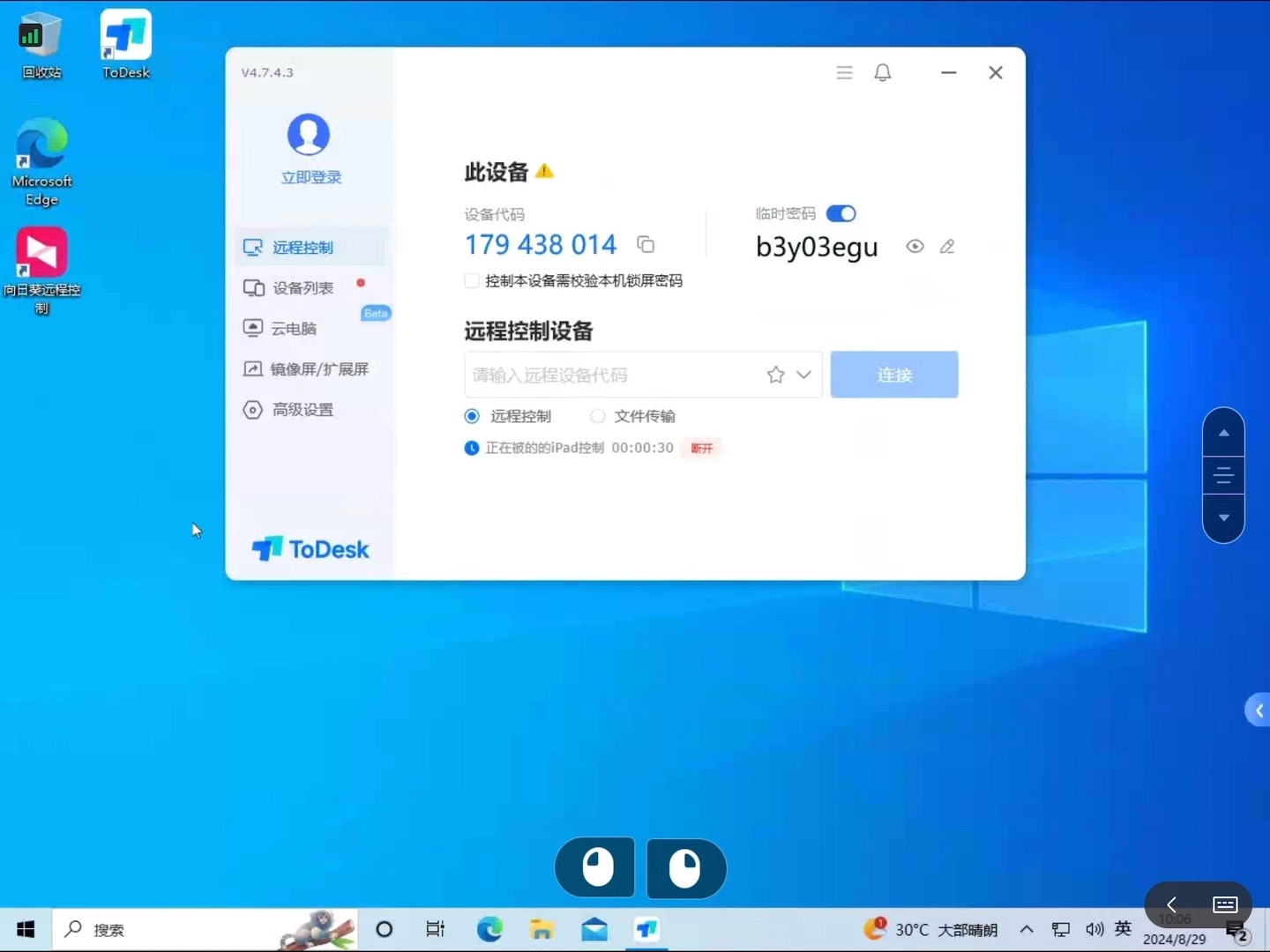Open the Windows notification center
The height and width of the screenshot is (952, 1270).
click(x=1236, y=933)
